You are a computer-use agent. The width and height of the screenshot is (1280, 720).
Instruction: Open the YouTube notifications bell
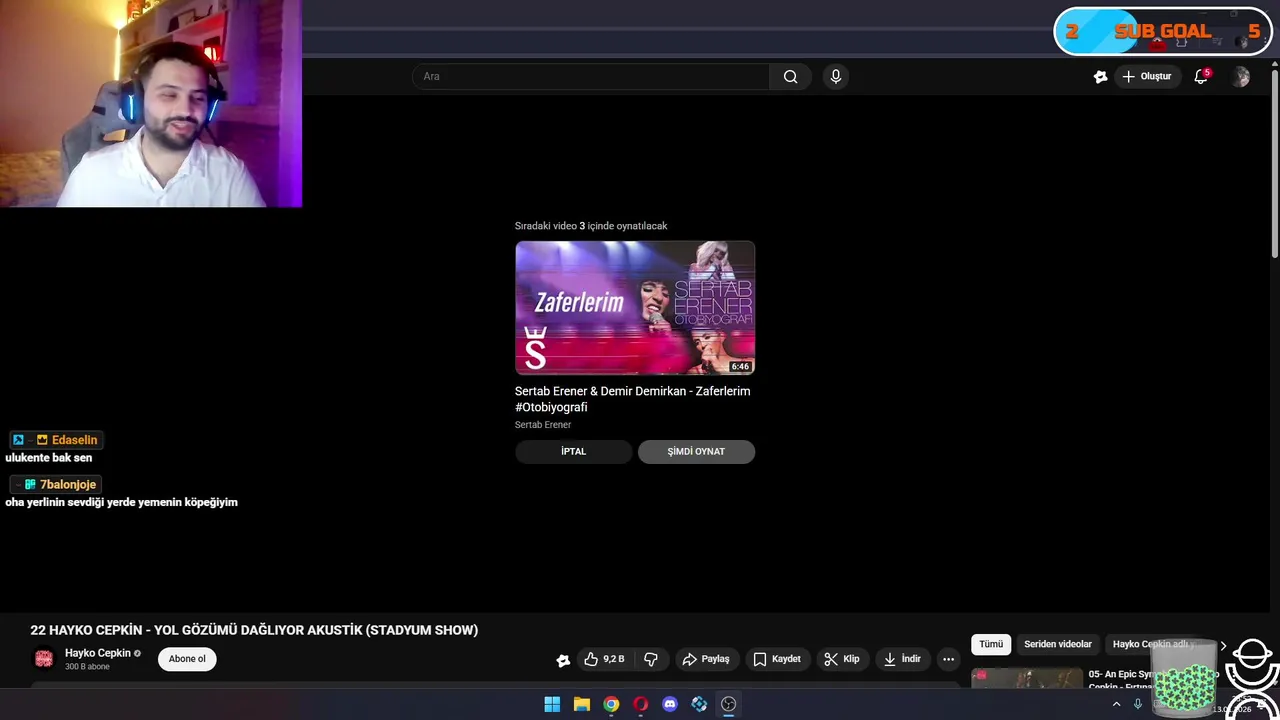tap(1202, 76)
